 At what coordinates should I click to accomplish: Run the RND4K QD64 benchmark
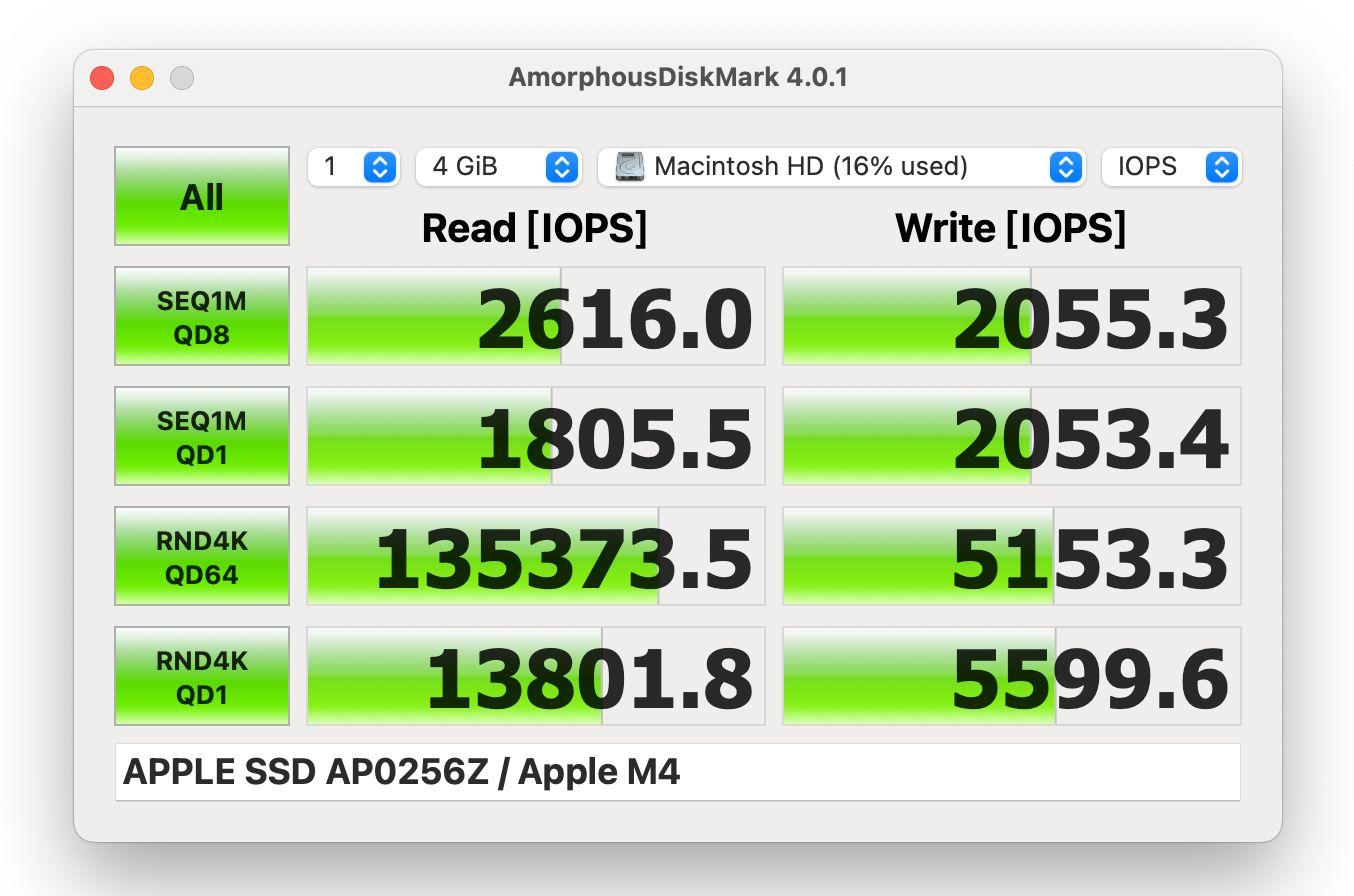coord(201,555)
